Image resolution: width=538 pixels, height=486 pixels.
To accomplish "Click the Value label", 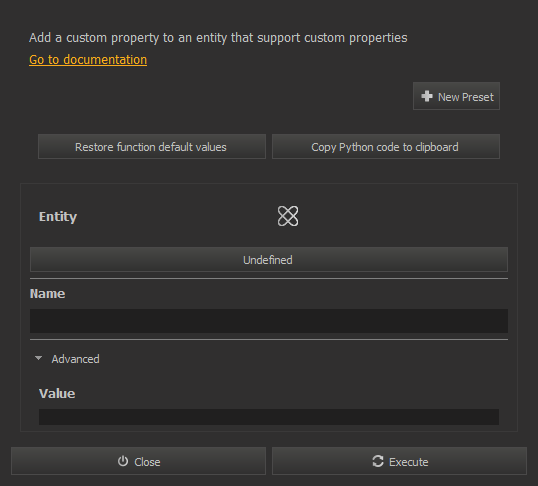I will point(57,394).
